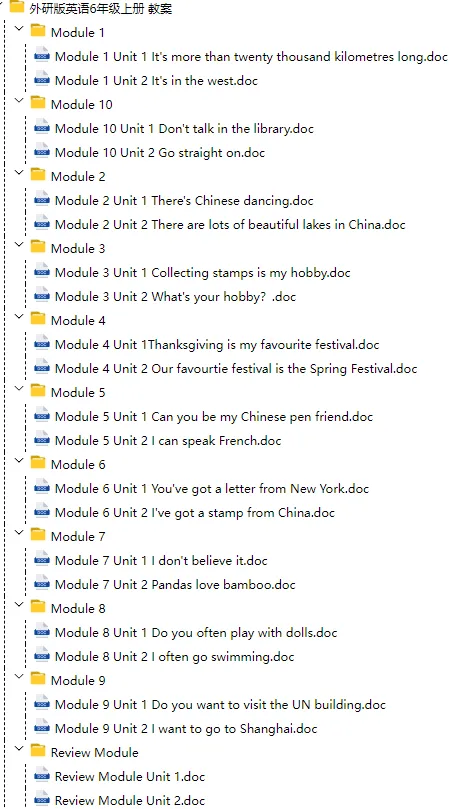
Task: Select Module 6 Unit 1 New York document
Action: (x=212, y=489)
